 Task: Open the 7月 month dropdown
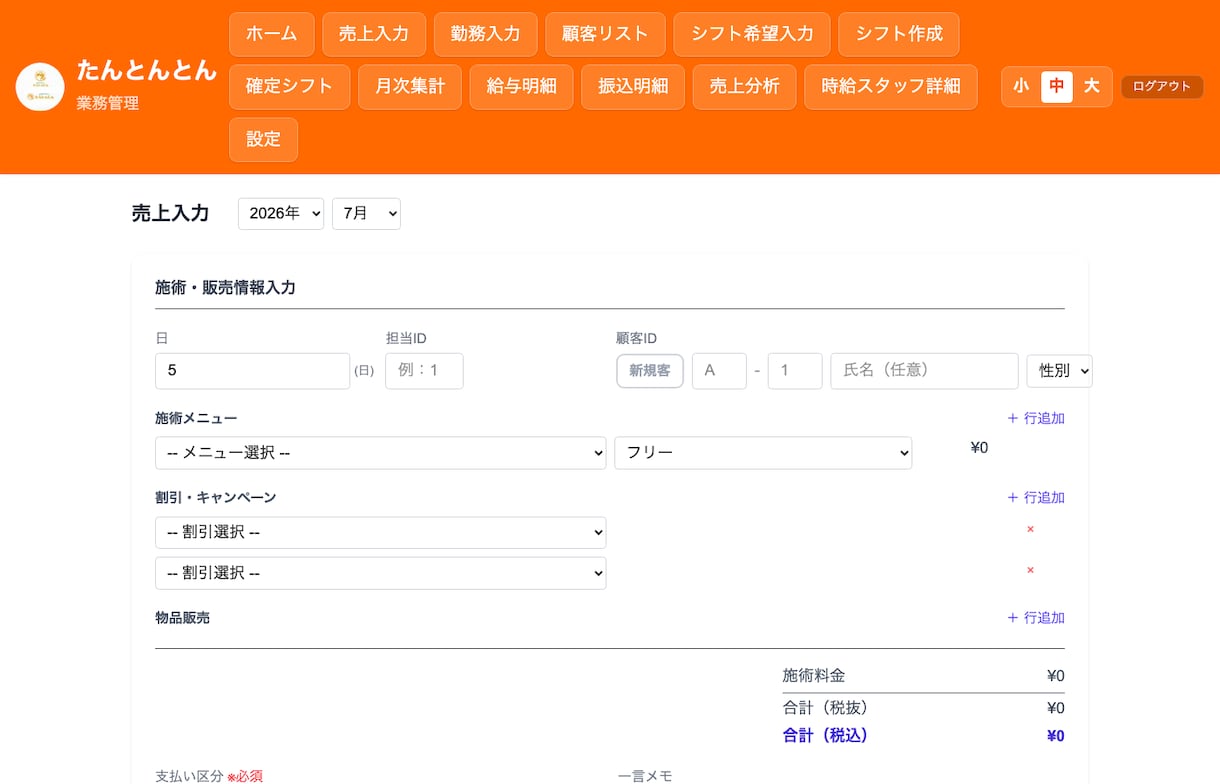[x=366, y=213]
